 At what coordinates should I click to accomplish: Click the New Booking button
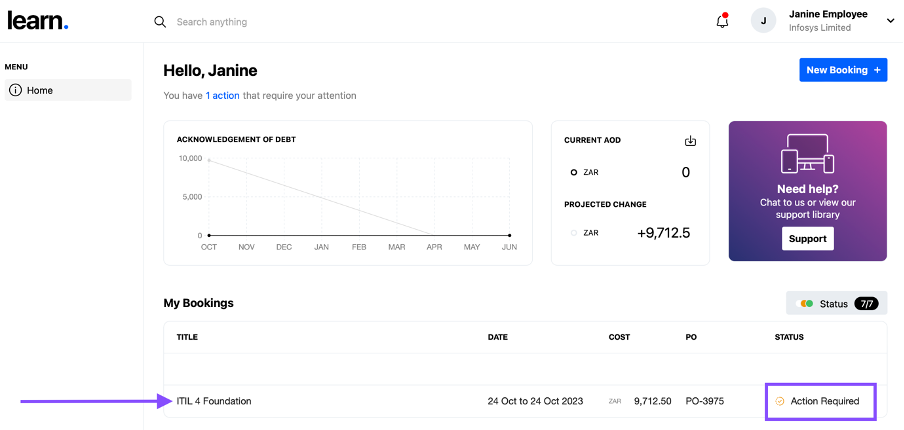tap(843, 70)
